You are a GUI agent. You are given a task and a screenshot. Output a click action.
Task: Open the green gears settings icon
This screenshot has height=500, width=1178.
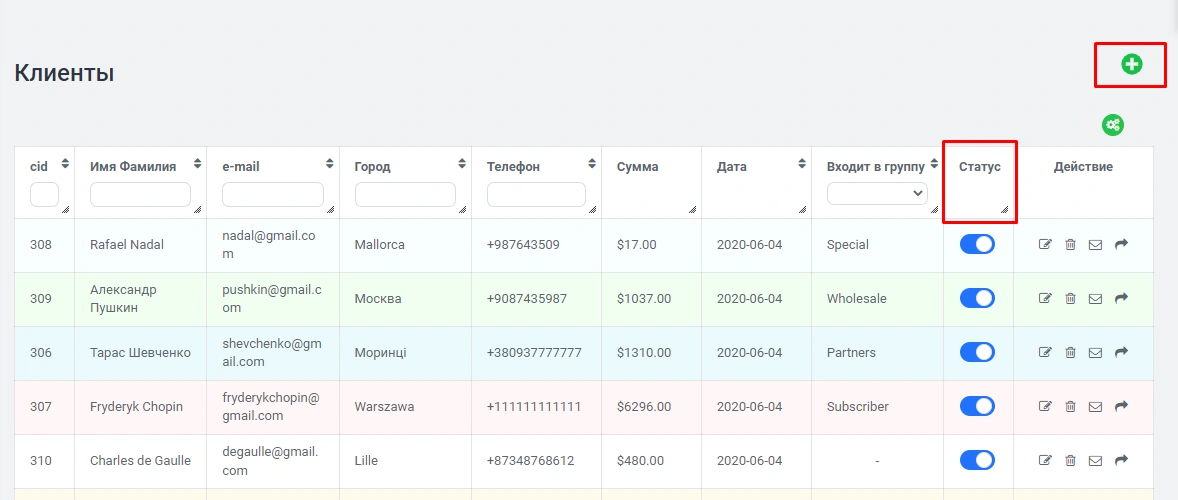click(x=1113, y=125)
